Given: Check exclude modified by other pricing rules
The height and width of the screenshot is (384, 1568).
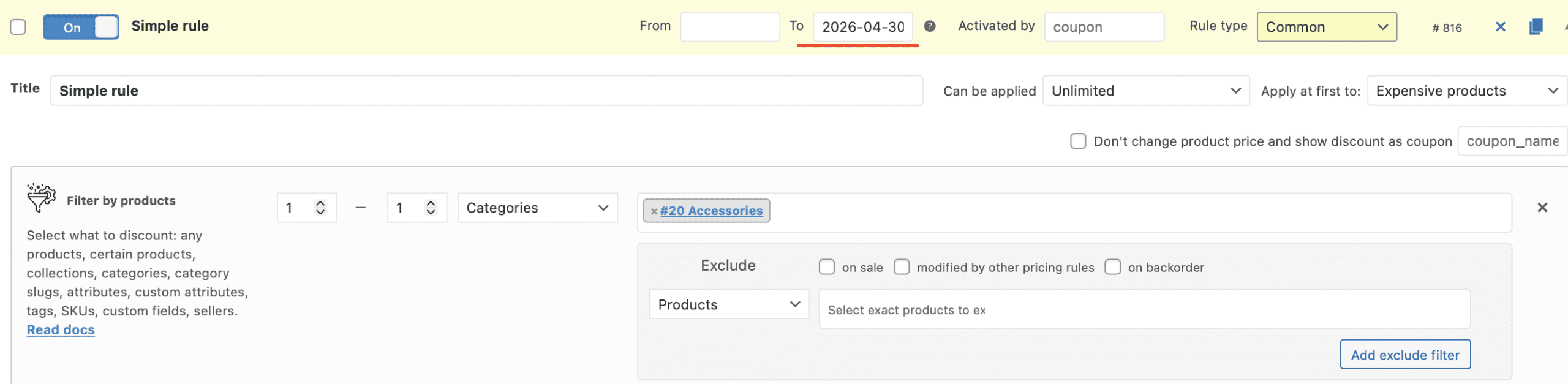Looking at the screenshot, I should point(901,267).
